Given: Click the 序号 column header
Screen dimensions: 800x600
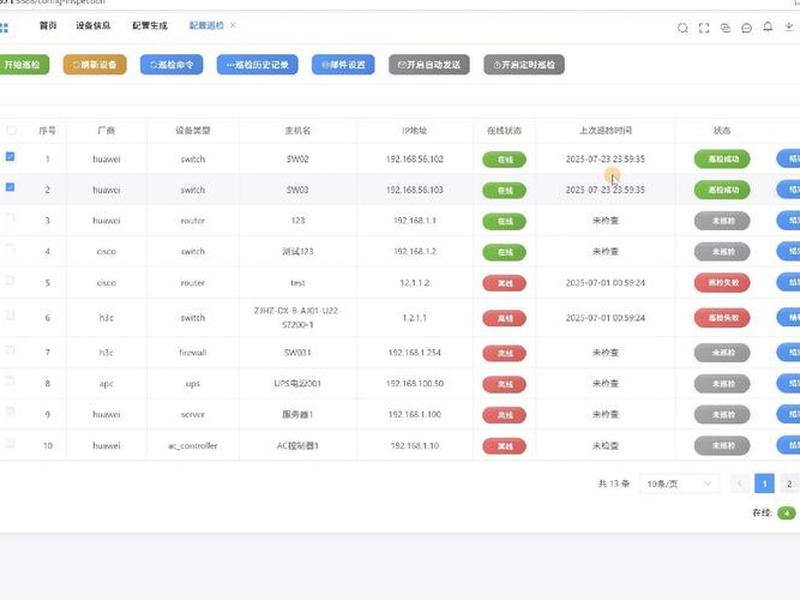Looking at the screenshot, I should pyautogui.click(x=47, y=131).
